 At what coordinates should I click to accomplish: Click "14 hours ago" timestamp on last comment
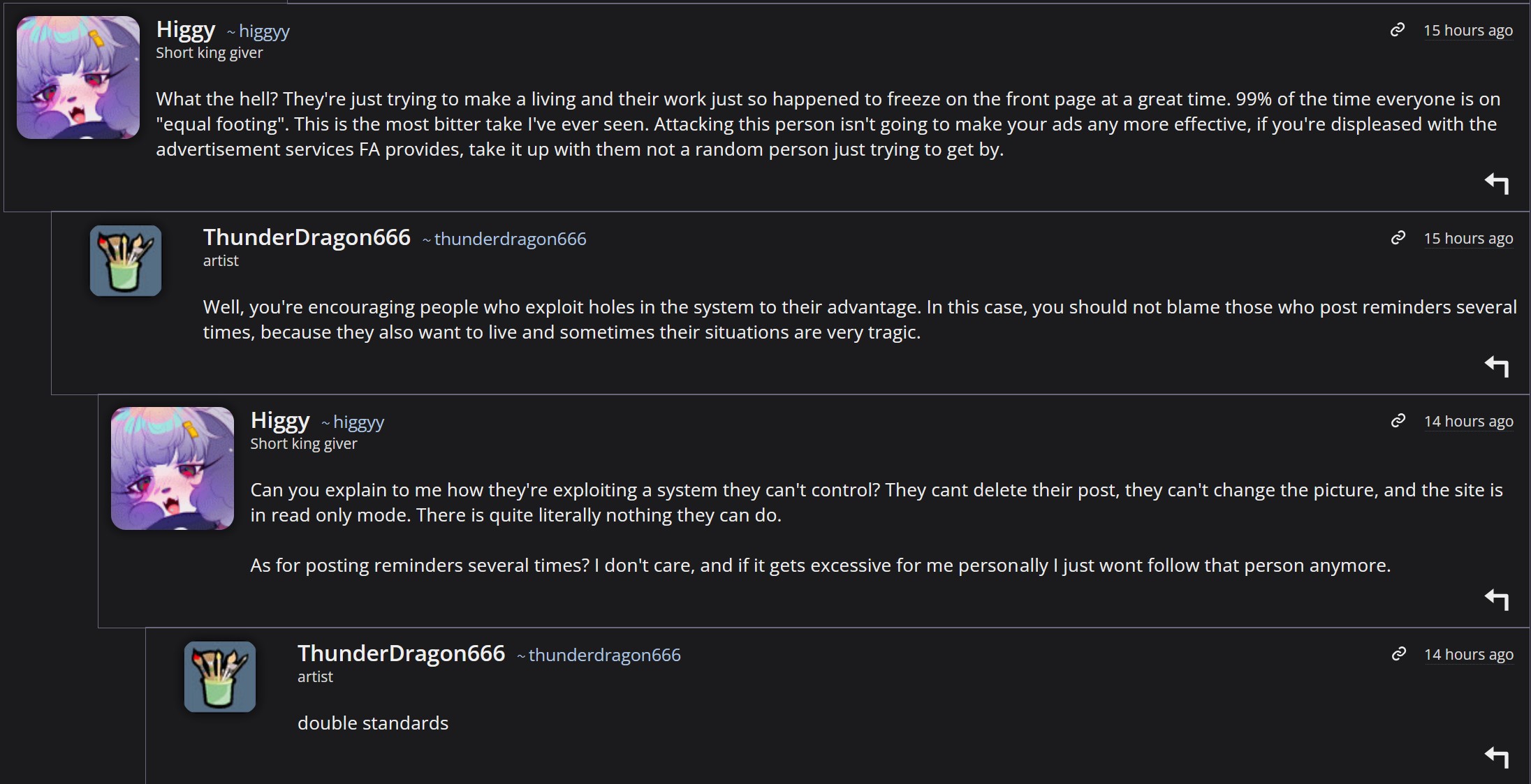tap(1468, 655)
